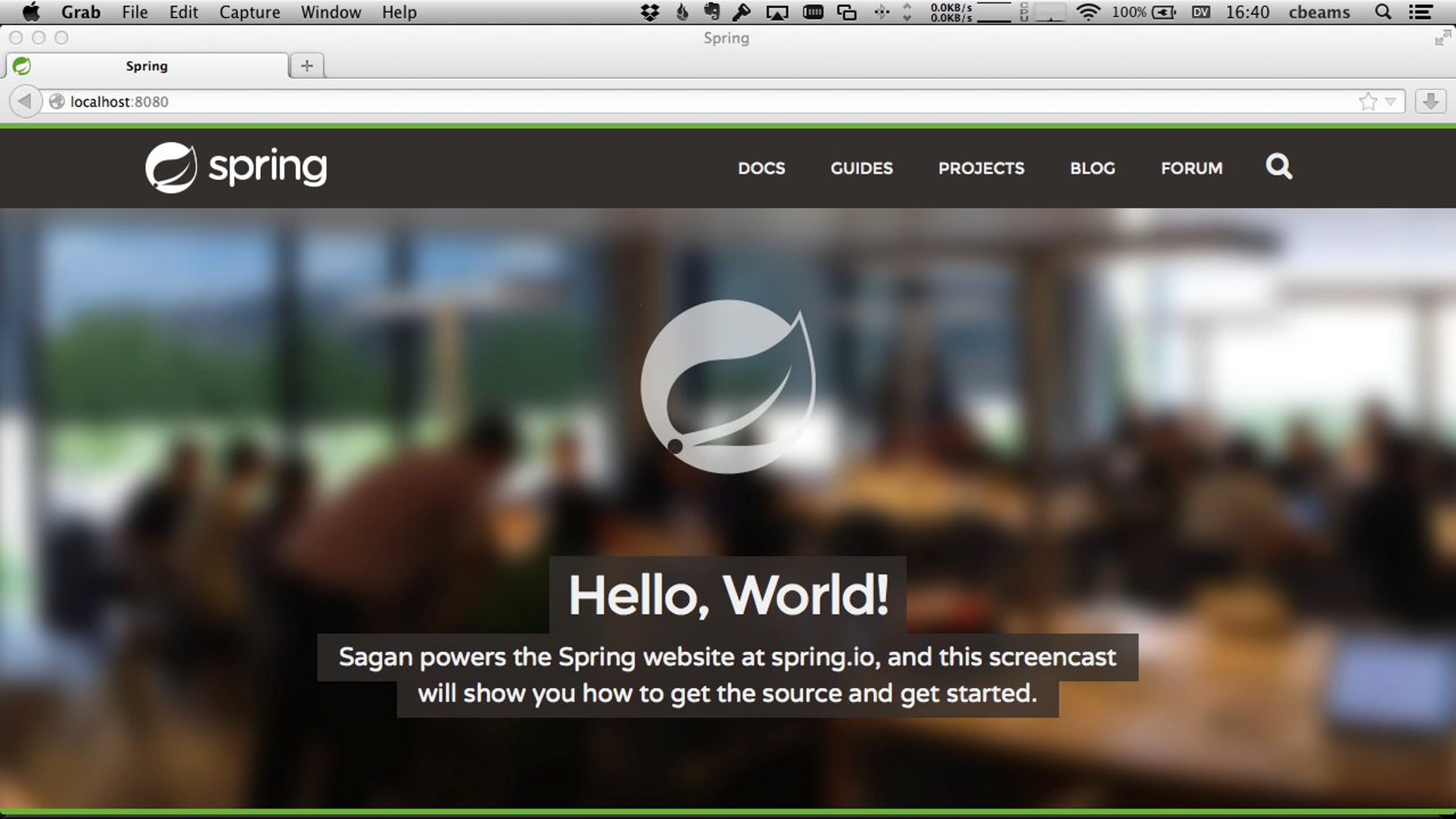1456x819 pixels.
Task: Open the Evernote elephant menu bar icon
Action: click(712, 12)
